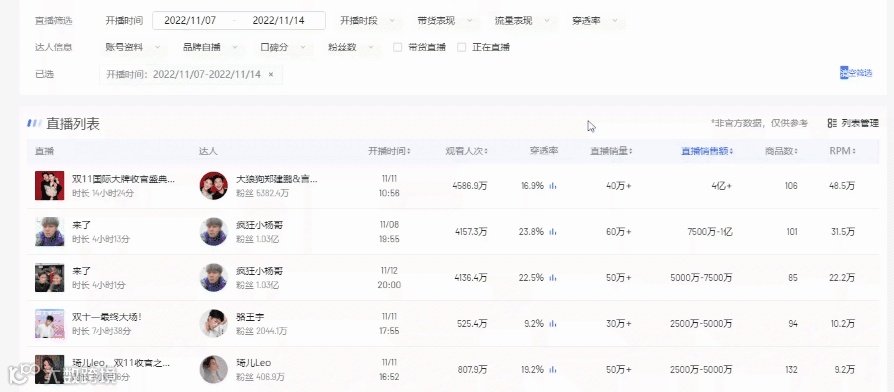Click fans count 粉丝 2044.1万
The image size is (894, 392).
[262, 331]
